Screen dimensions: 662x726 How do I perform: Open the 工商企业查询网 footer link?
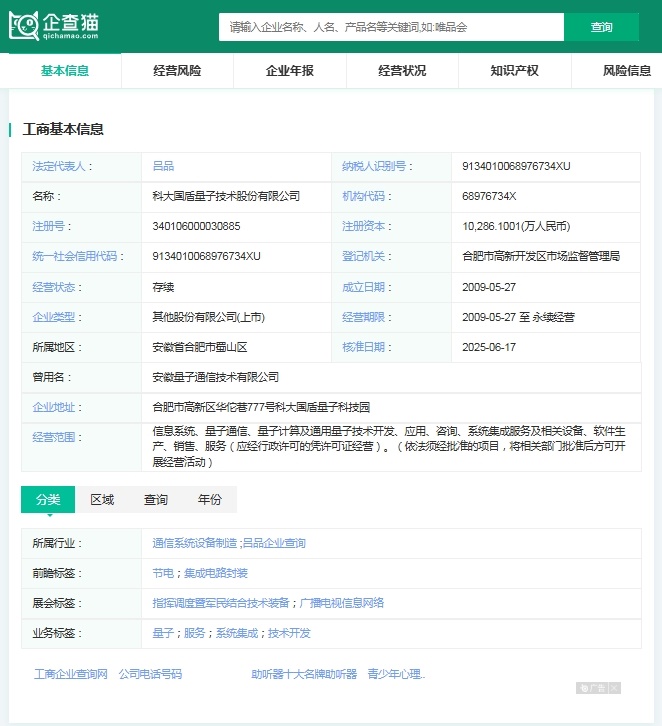70,674
